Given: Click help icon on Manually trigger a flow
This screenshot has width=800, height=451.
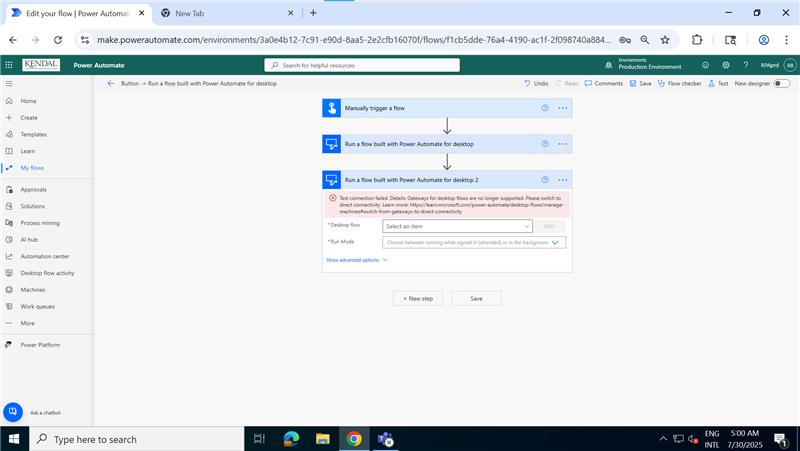Looking at the screenshot, I should (545, 108).
